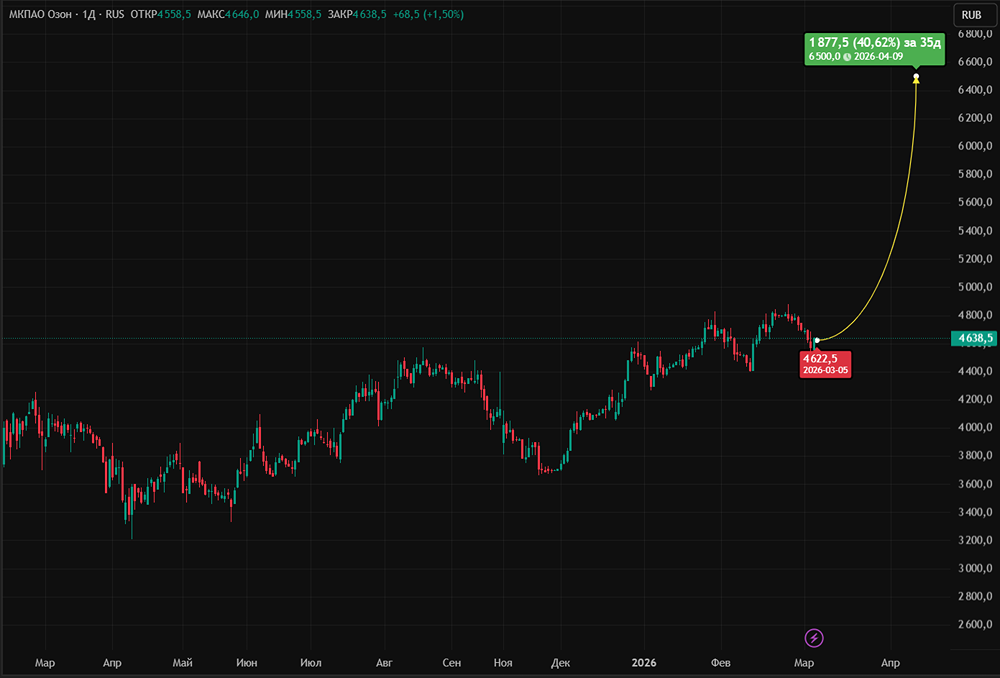Click the current price tag 4638,5
1000x678 pixels.
(974, 338)
